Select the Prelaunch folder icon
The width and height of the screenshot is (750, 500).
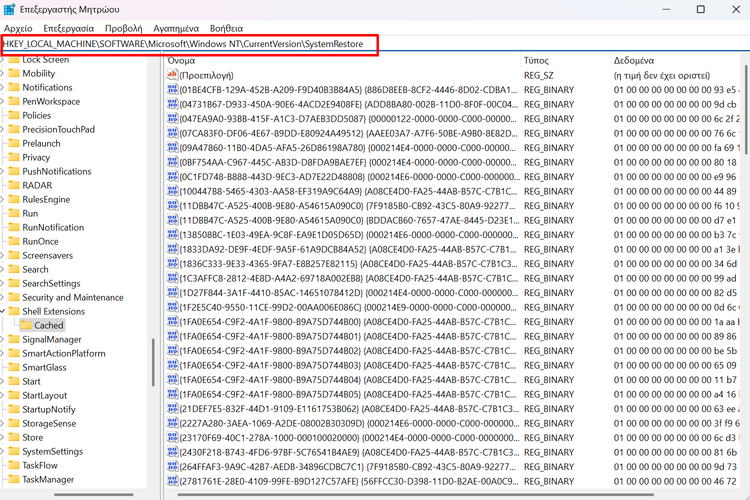pos(14,143)
